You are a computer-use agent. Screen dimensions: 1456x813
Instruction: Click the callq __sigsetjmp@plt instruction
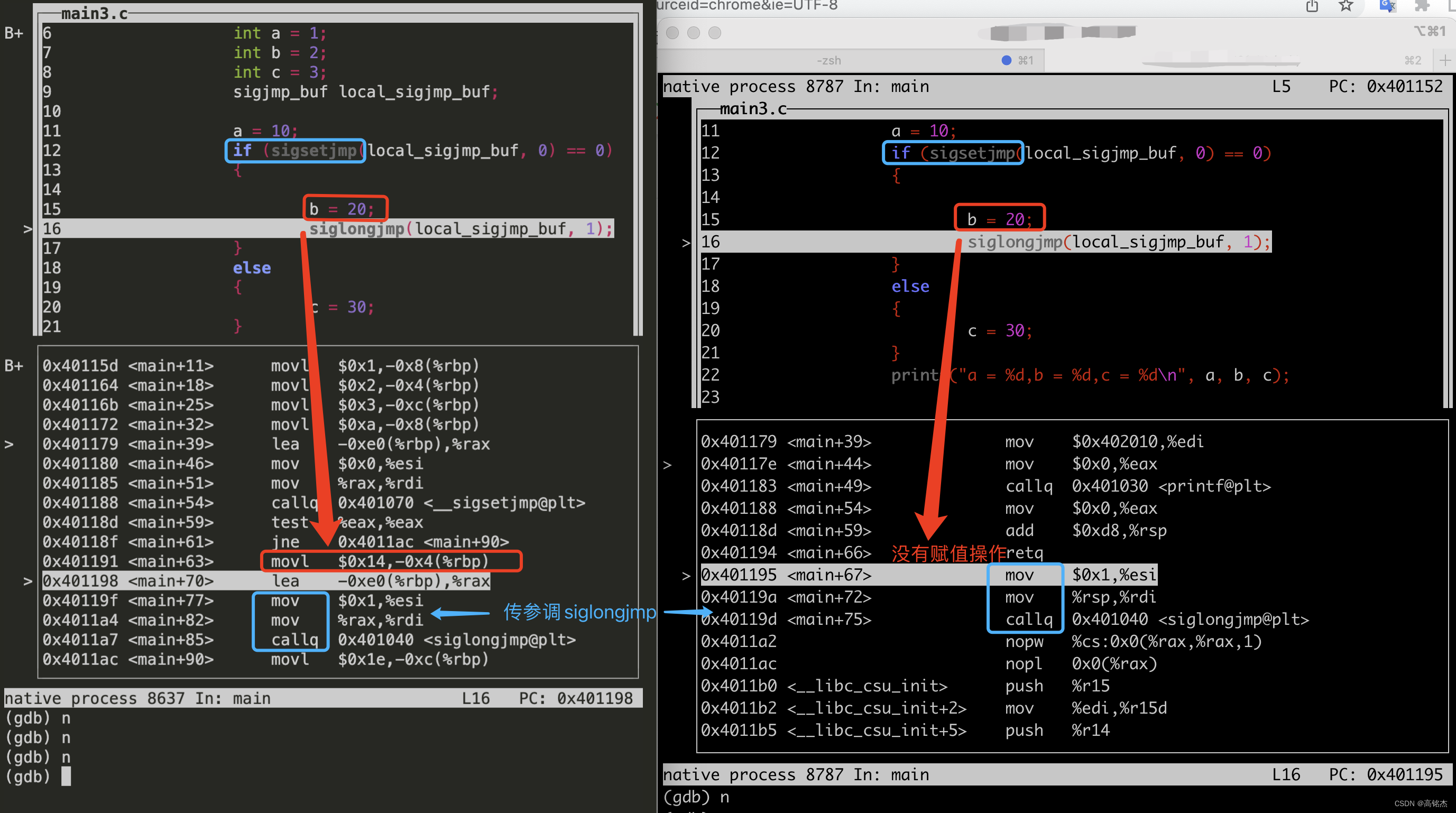click(x=428, y=503)
